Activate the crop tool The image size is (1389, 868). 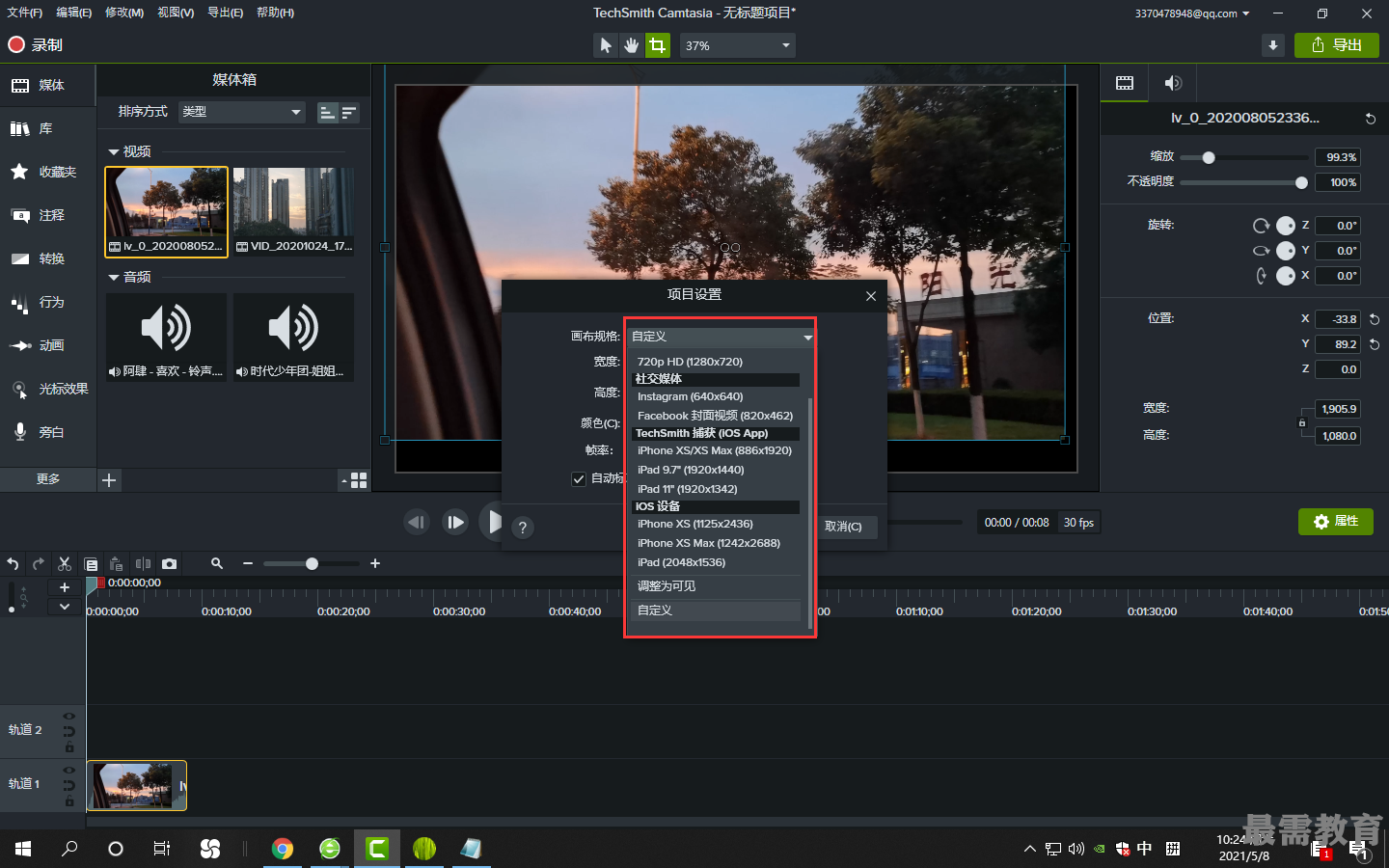tap(658, 45)
